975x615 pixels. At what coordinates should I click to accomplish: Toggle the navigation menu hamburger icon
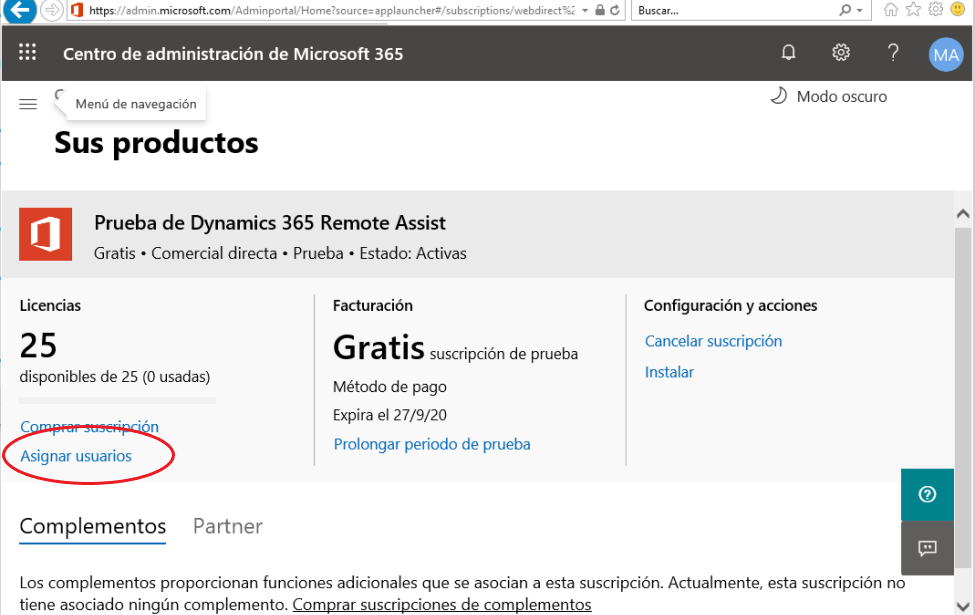tap(28, 104)
